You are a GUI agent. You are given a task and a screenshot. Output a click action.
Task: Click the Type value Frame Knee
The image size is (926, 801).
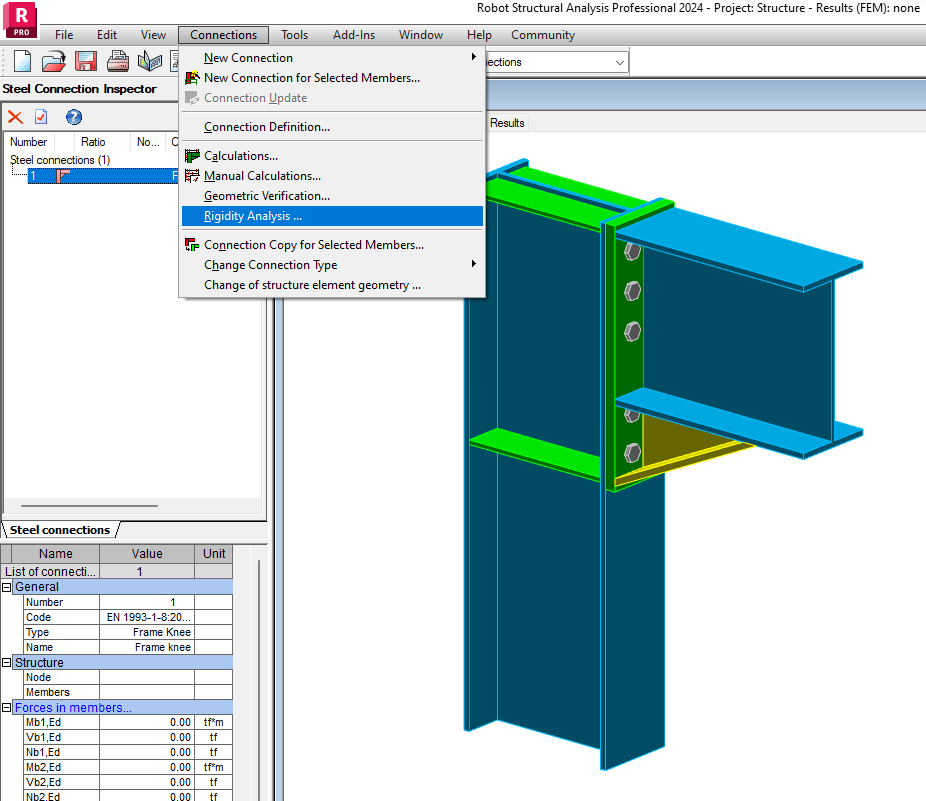[147, 632]
